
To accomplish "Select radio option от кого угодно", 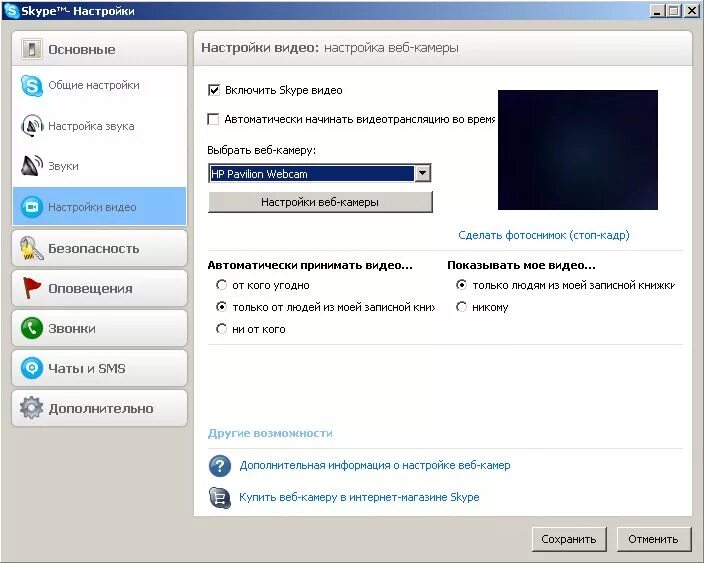I will (x=221, y=285).
